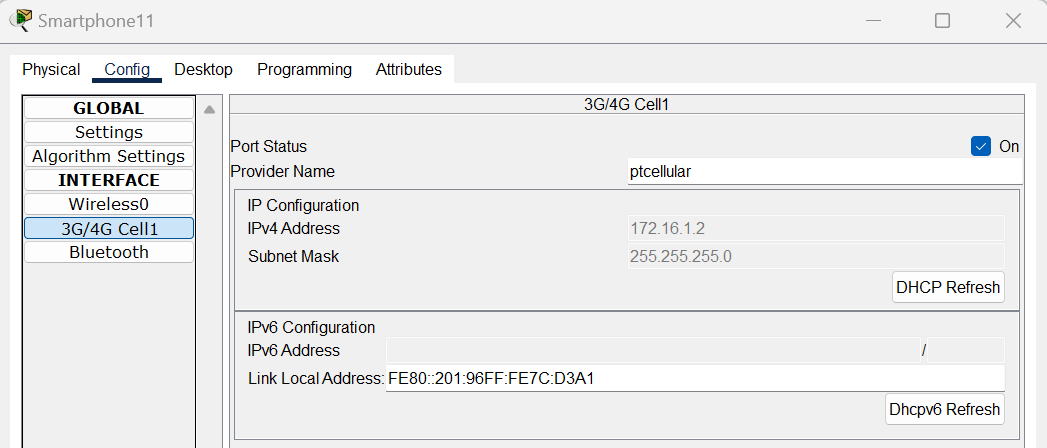Switch to the Desktop tab
1047x448 pixels.
[x=203, y=69]
